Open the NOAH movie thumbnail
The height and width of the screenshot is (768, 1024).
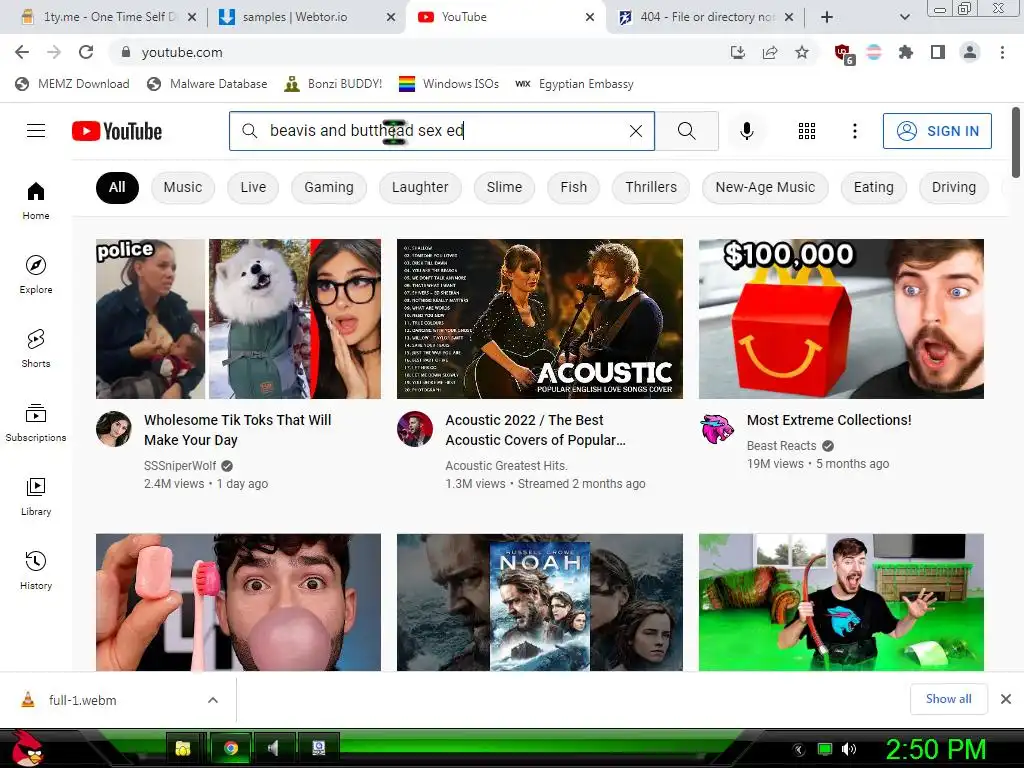click(540, 602)
